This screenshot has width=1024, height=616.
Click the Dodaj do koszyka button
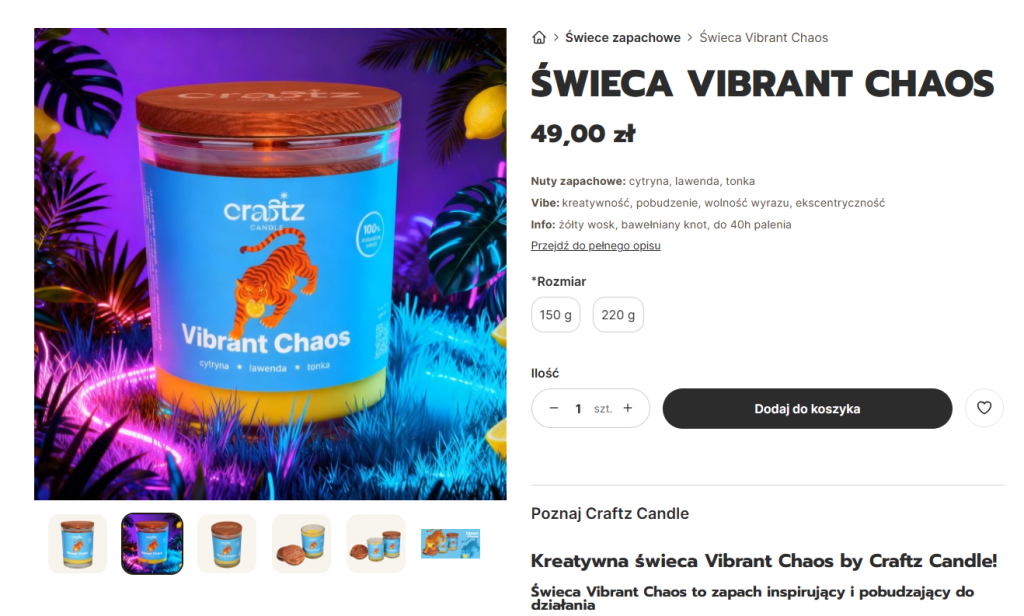pos(807,409)
